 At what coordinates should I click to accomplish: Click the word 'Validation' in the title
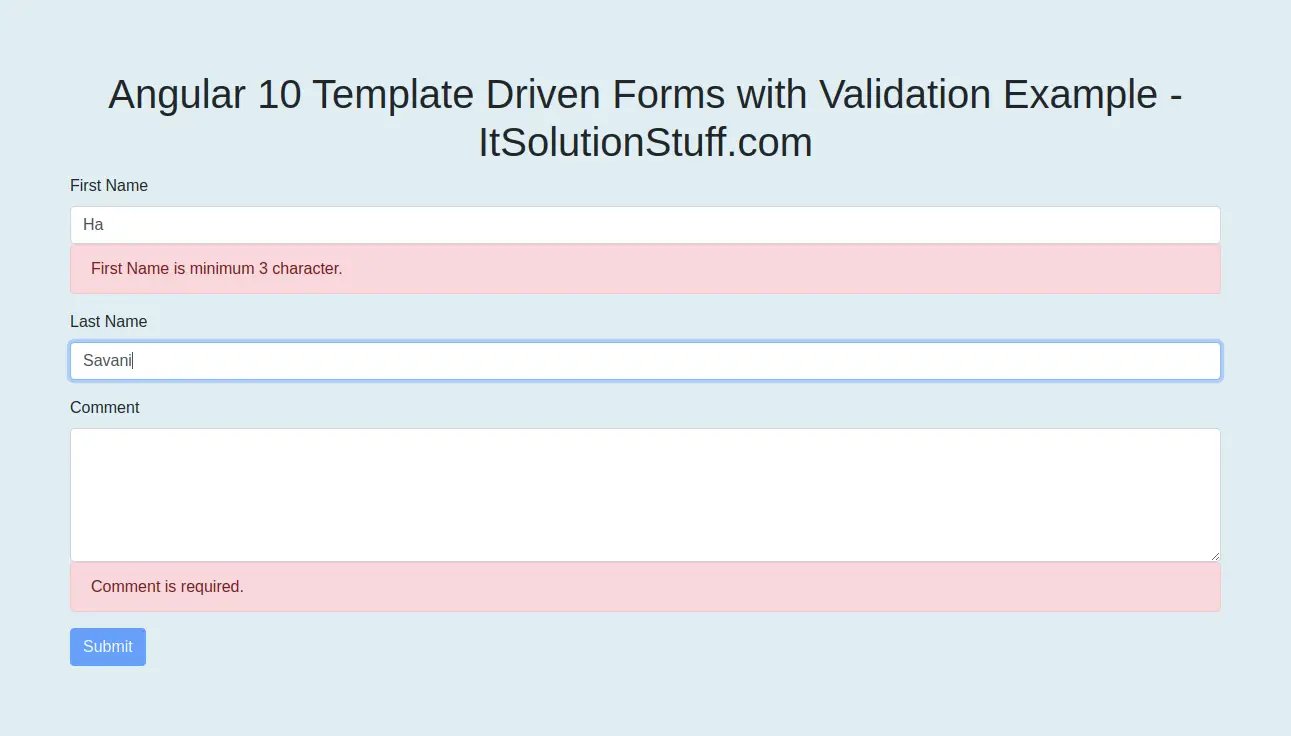coord(906,95)
